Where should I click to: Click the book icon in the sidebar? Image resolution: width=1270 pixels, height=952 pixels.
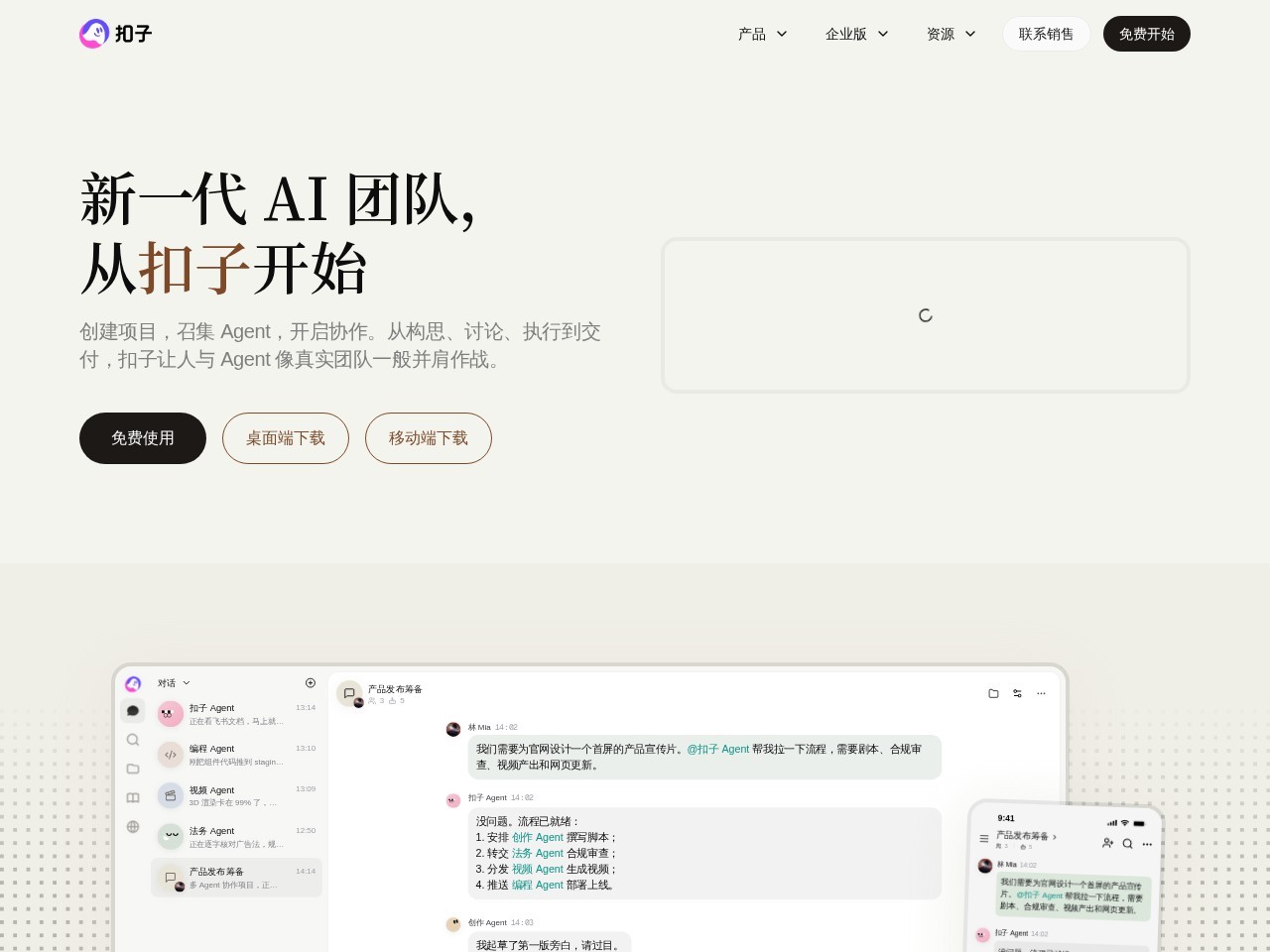(133, 797)
